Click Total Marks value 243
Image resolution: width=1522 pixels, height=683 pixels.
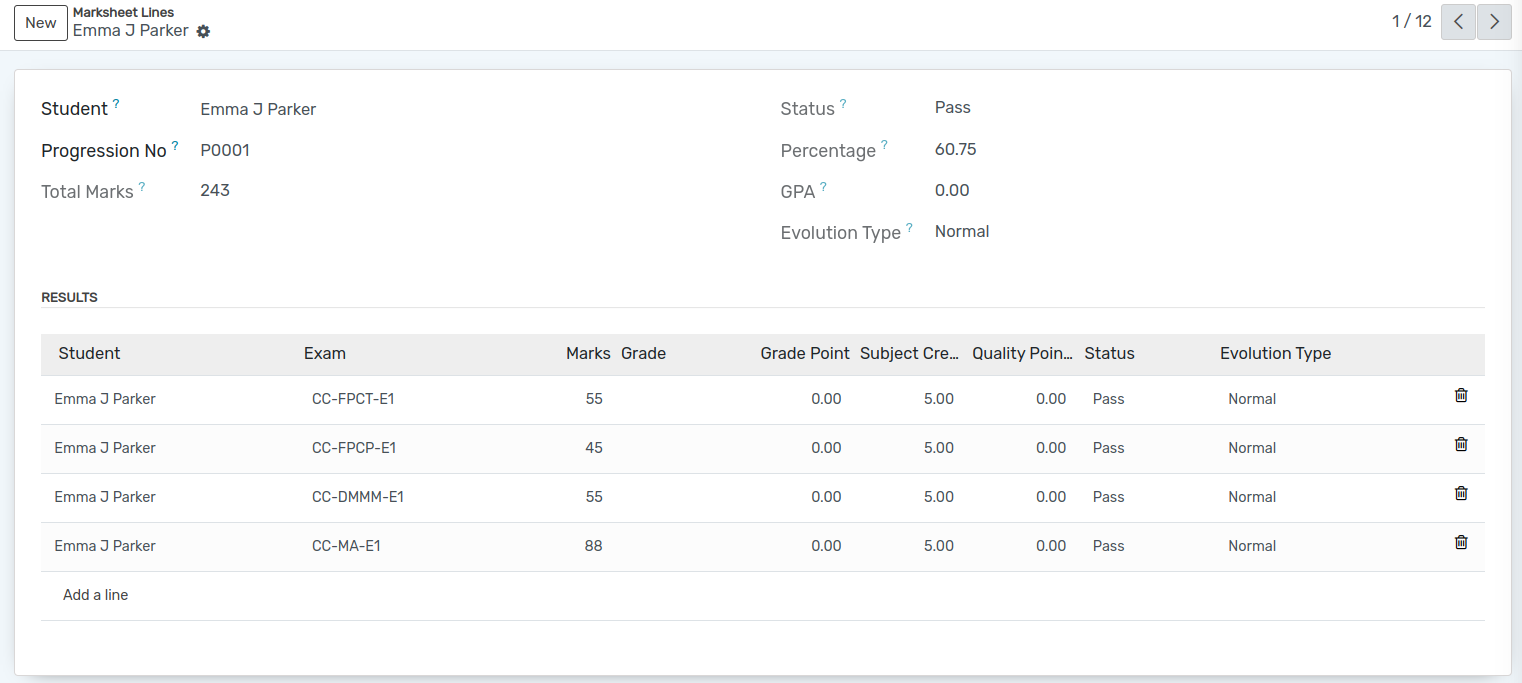215,190
